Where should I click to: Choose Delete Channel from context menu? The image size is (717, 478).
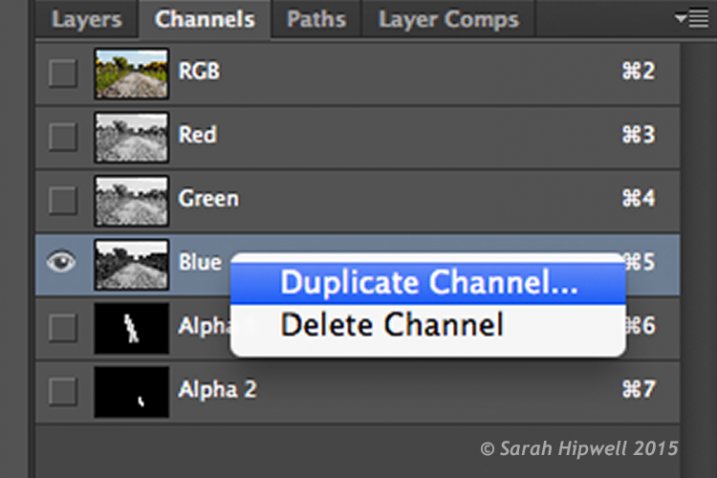pos(391,325)
